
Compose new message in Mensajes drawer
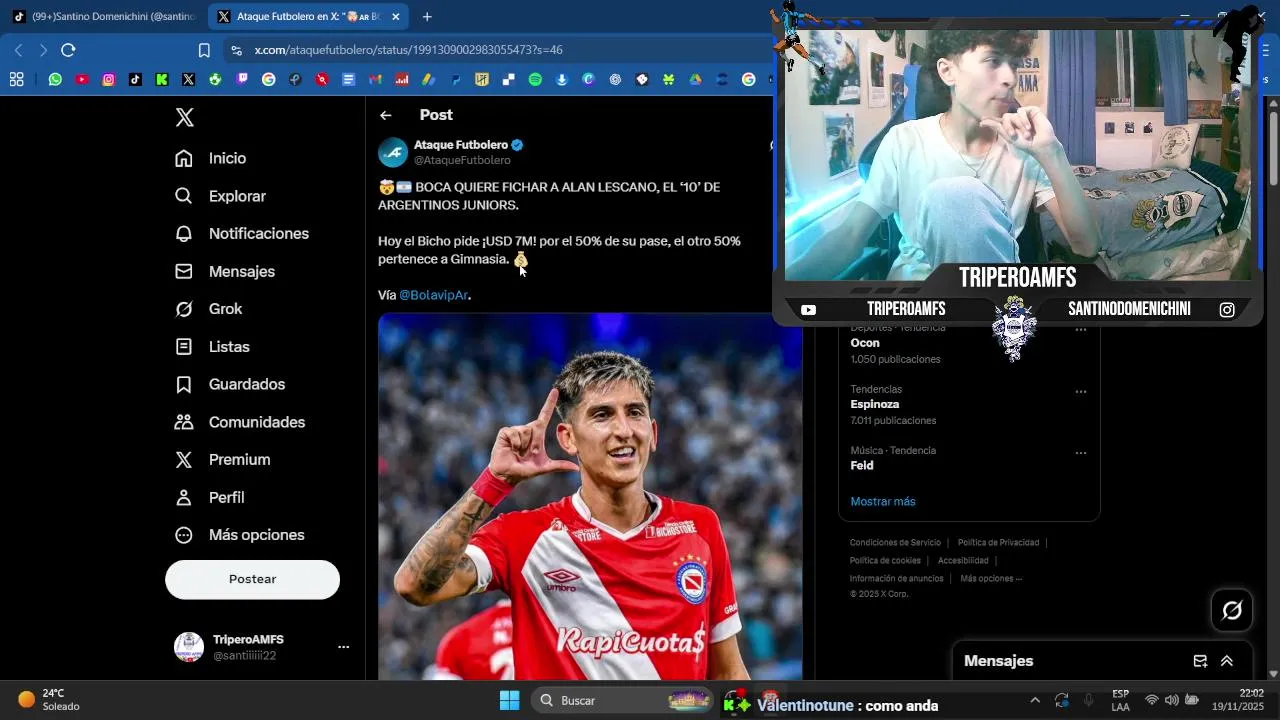[x=1200, y=661]
